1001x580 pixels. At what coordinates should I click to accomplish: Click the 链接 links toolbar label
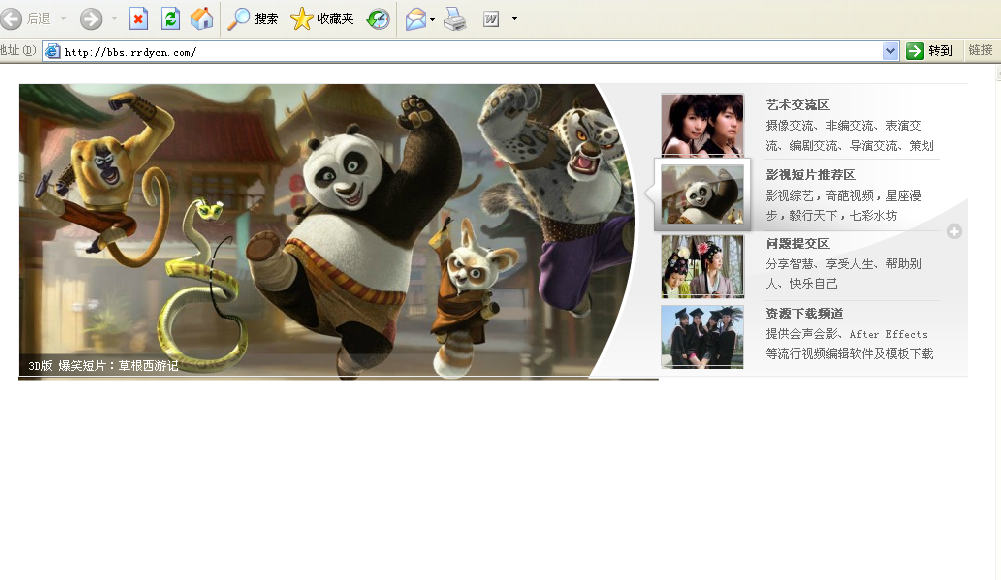pyautogui.click(x=981, y=50)
